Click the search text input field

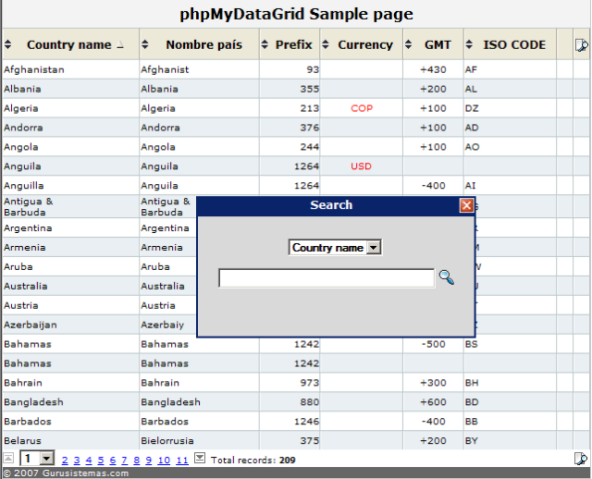click(x=327, y=278)
